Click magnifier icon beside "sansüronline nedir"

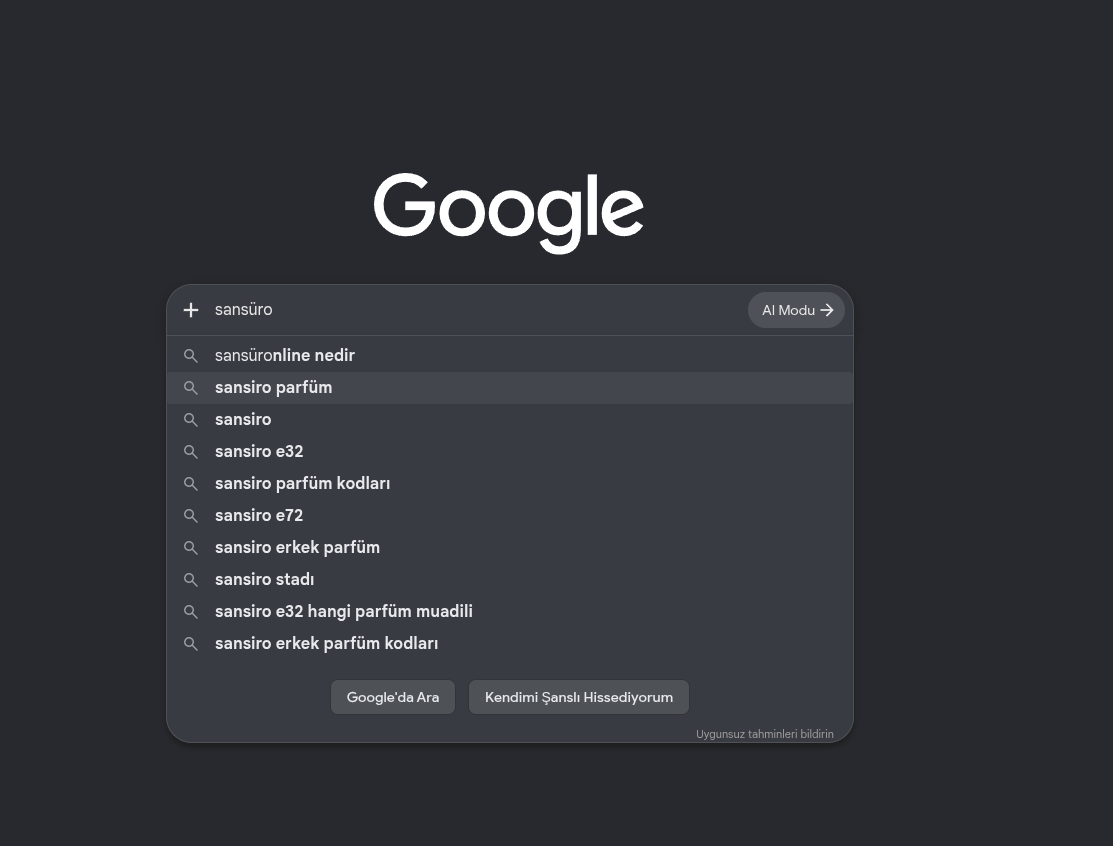(x=190, y=356)
